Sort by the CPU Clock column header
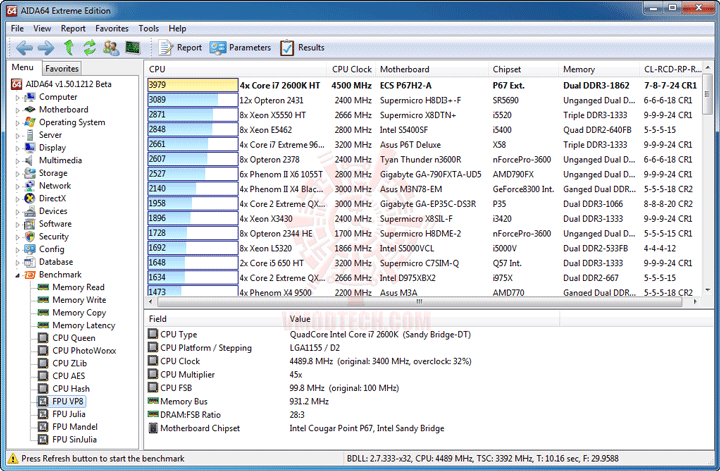 click(351, 69)
